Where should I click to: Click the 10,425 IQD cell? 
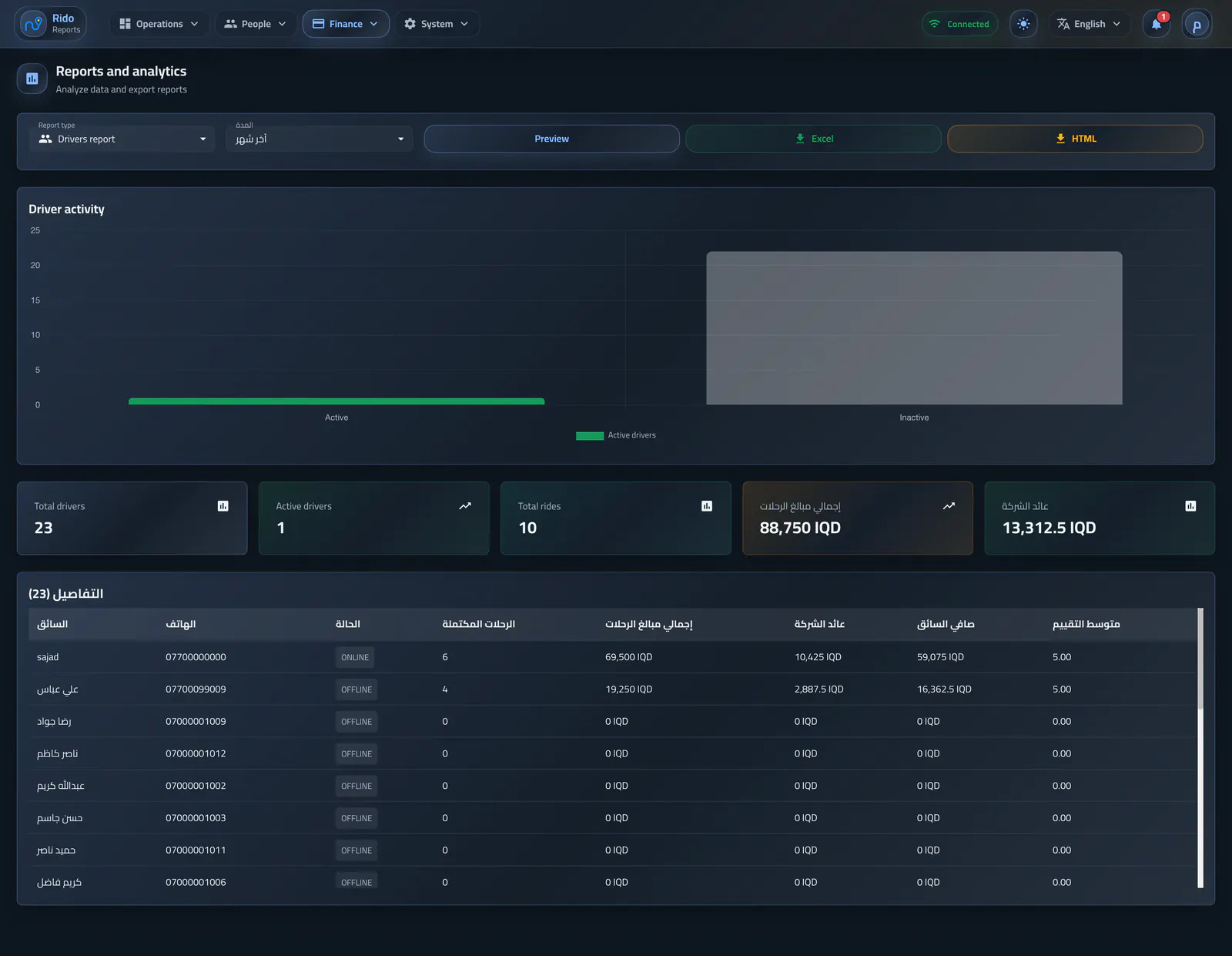click(x=818, y=657)
